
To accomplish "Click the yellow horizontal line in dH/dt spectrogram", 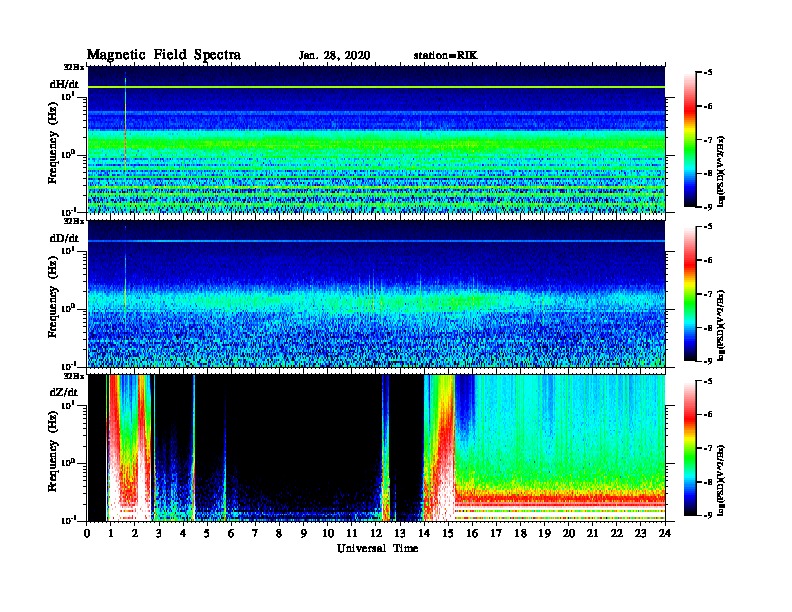I will 376,87.
